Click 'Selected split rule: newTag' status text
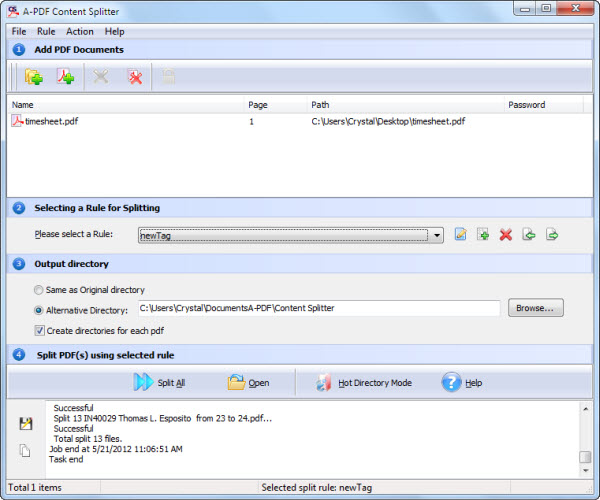This screenshot has width=600, height=500. [x=316, y=488]
